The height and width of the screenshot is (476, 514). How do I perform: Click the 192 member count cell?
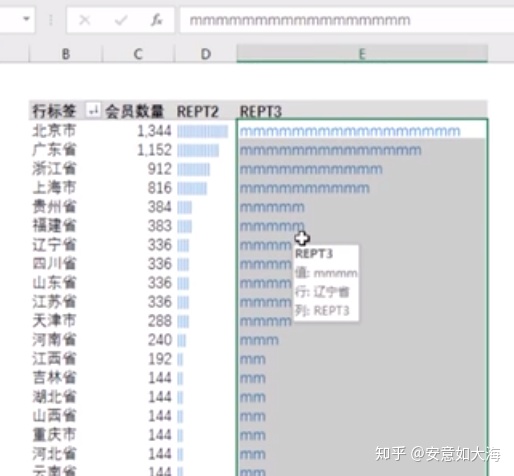[160, 359]
